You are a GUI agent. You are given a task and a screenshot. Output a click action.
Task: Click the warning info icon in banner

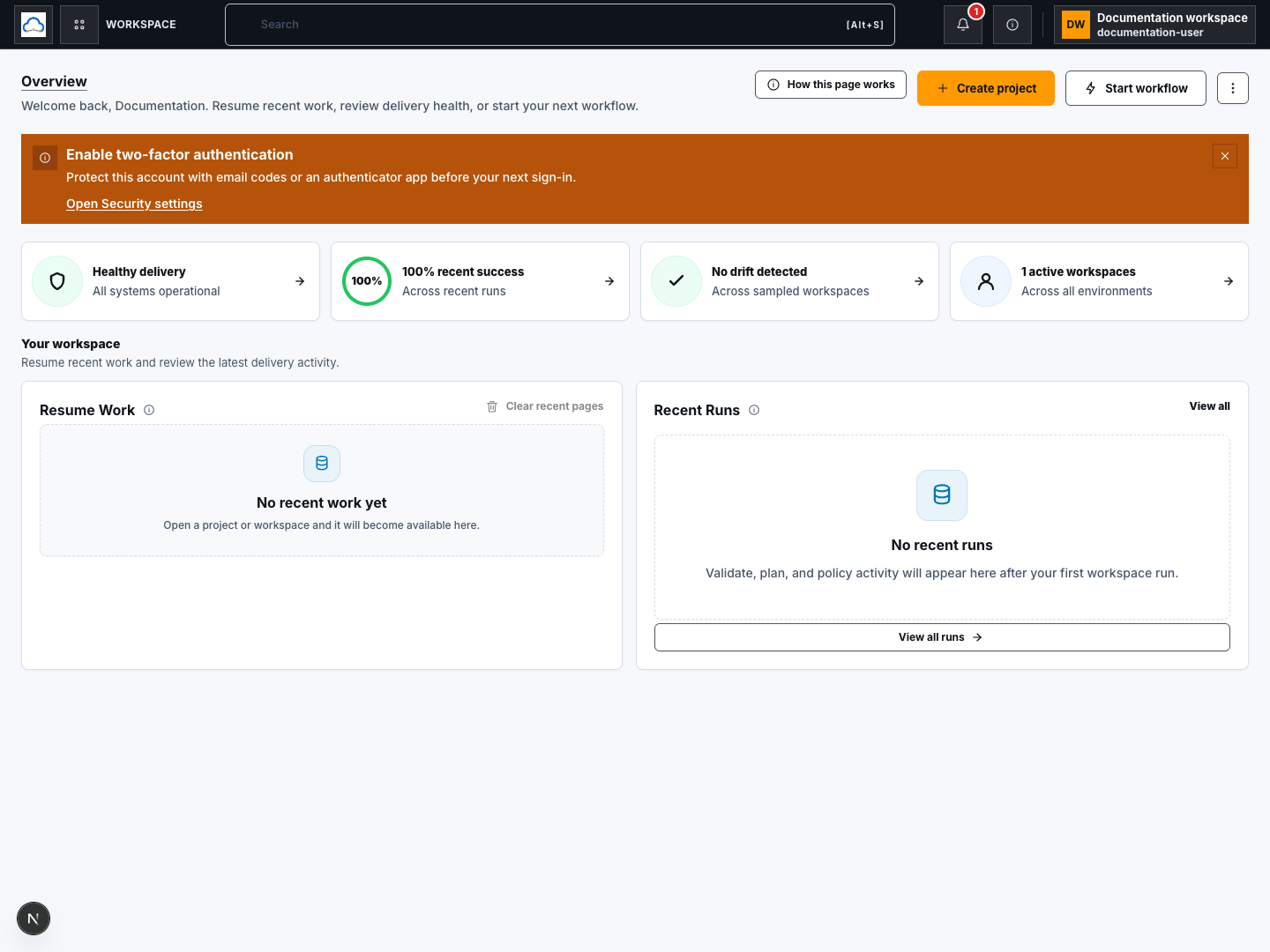(x=45, y=158)
